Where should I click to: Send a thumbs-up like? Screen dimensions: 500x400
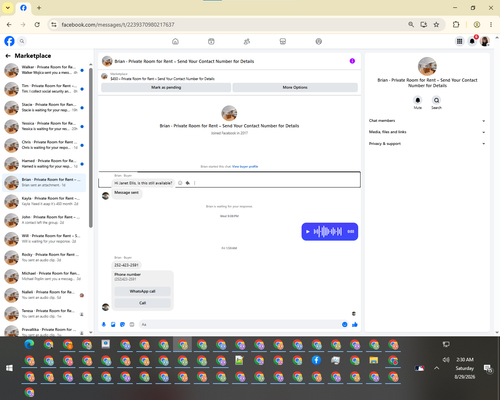pos(355,324)
